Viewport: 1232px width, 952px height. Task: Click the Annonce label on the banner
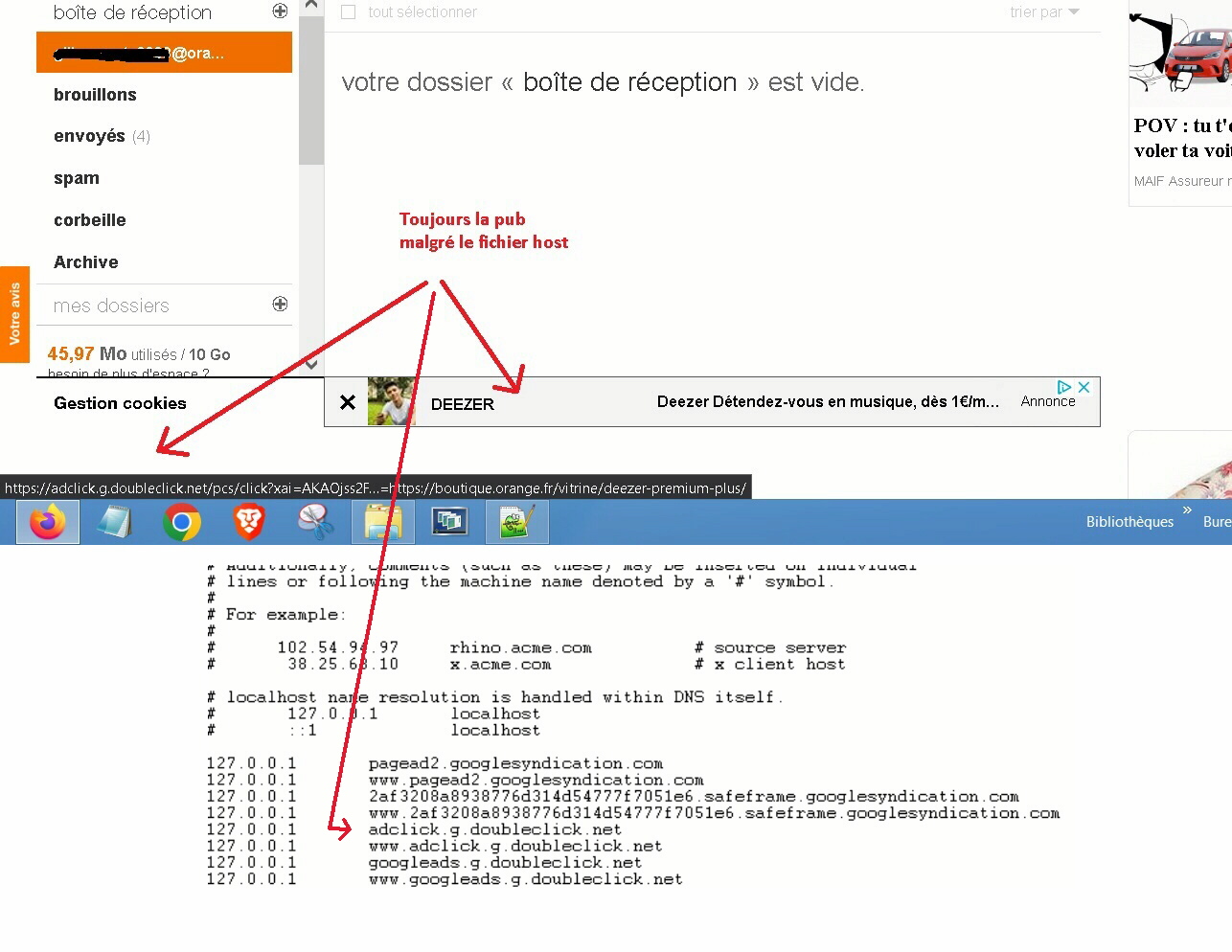pyautogui.click(x=1048, y=401)
